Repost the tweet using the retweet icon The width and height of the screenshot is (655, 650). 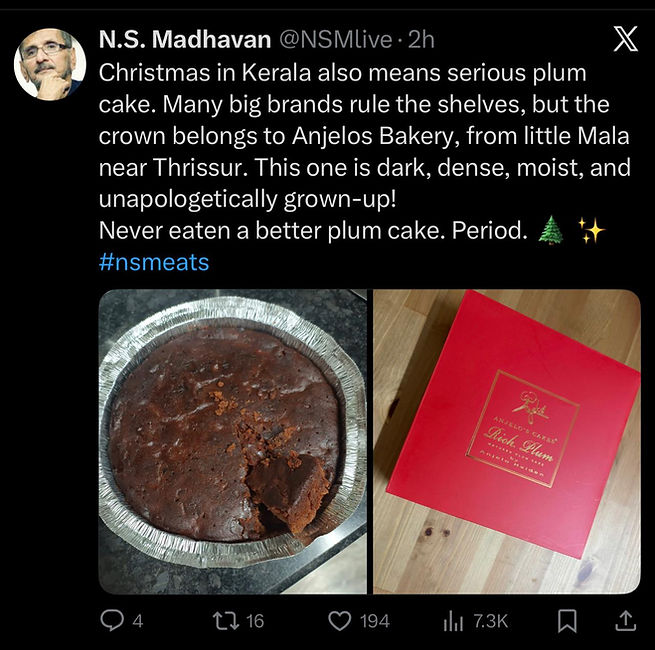(x=225, y=621)
